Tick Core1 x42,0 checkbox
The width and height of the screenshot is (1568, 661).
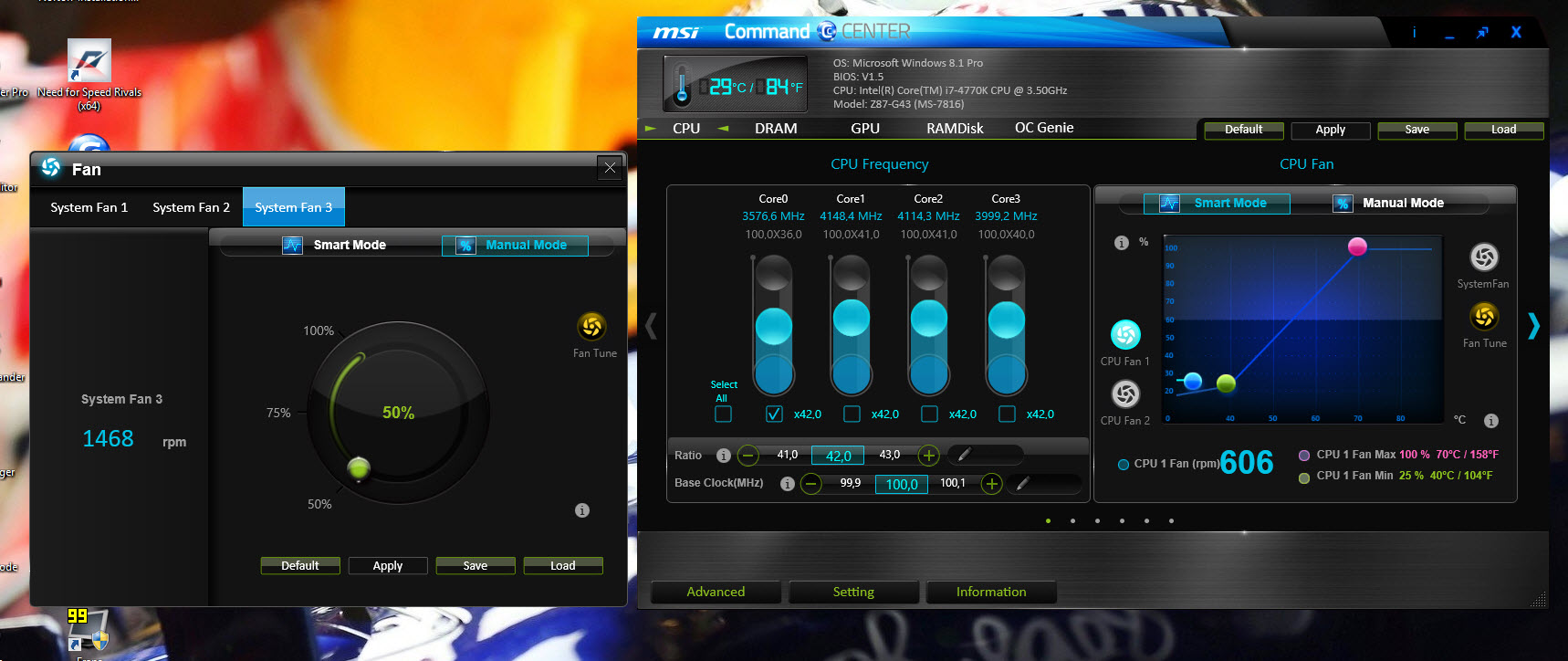(x=852, y=414)
